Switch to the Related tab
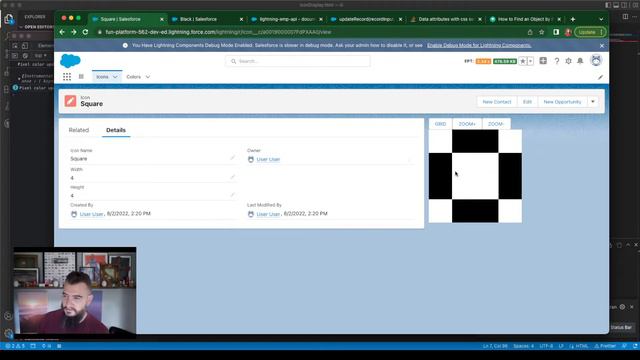640x360 pixels. click(x=79, y=130)
